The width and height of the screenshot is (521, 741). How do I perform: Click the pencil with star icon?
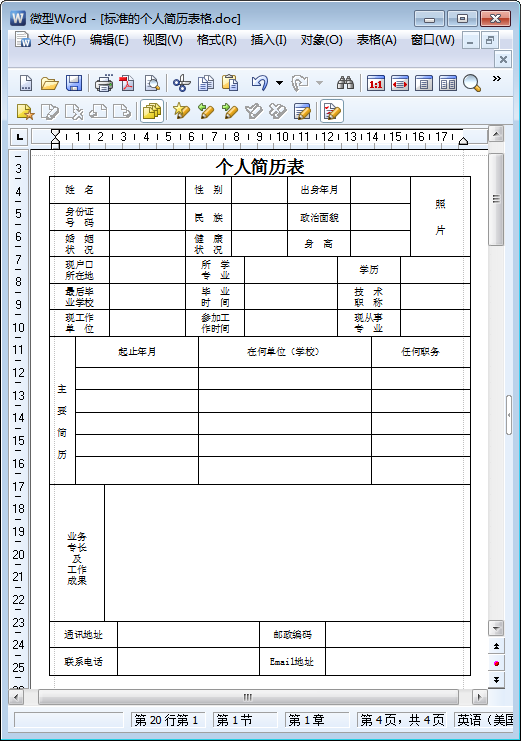coord(182,112)
